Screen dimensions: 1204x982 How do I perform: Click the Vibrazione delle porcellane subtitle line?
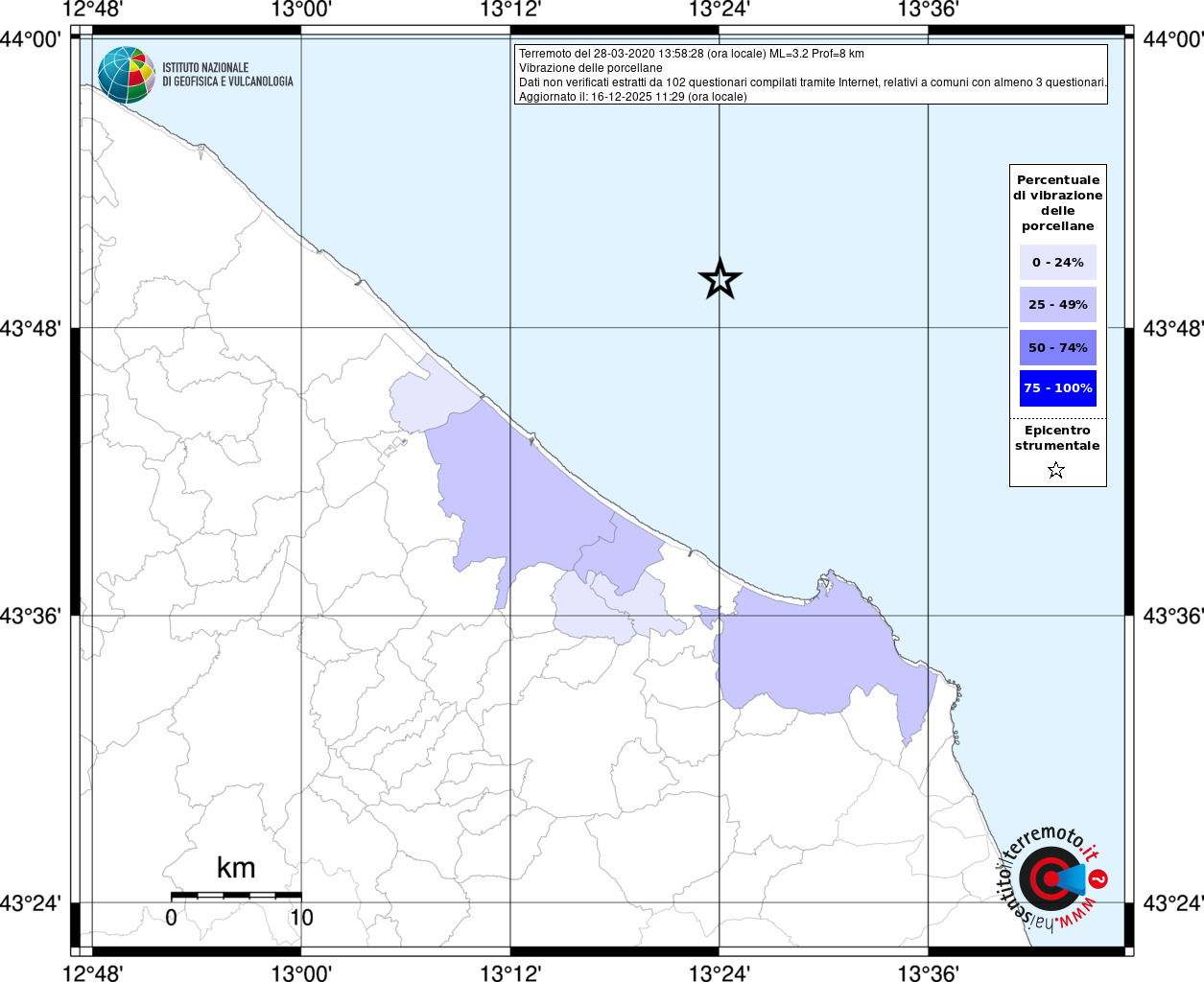(590, 68)
